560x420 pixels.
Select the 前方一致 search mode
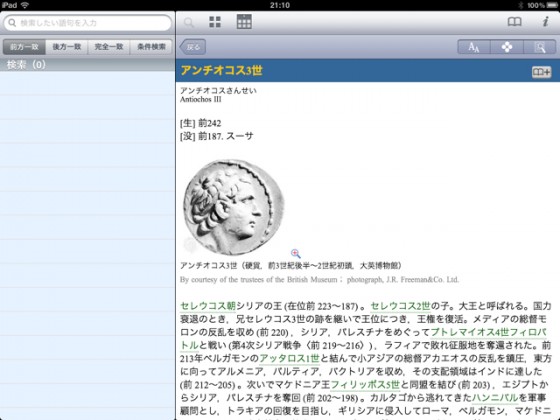tap(24, 47)
